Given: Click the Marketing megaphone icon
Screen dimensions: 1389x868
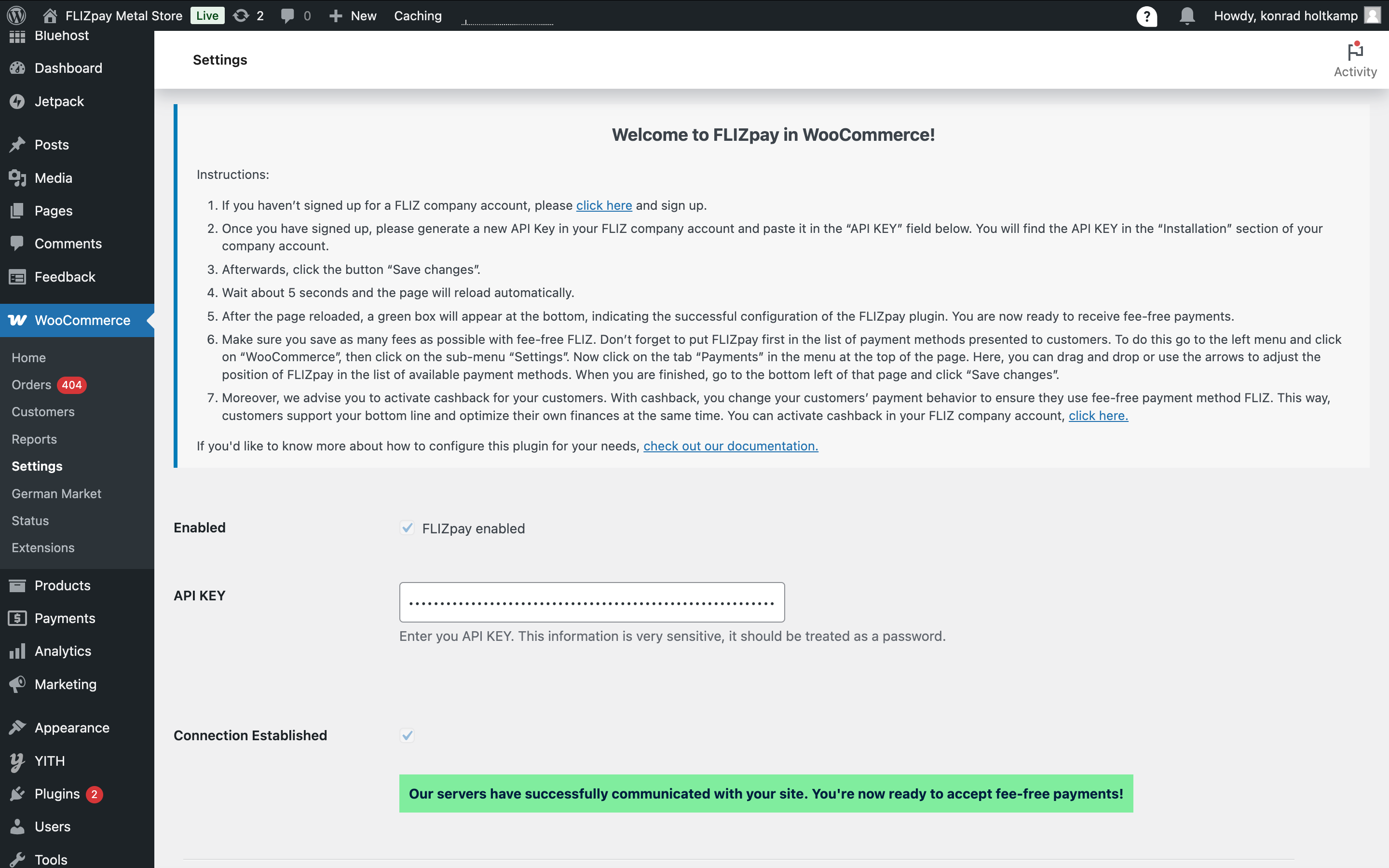Looking at the screenshot, I should pos(17,684).
